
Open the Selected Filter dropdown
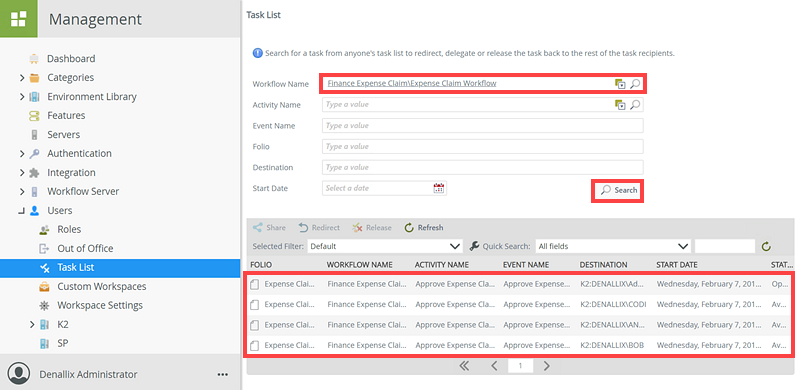[x=385, y=246]
